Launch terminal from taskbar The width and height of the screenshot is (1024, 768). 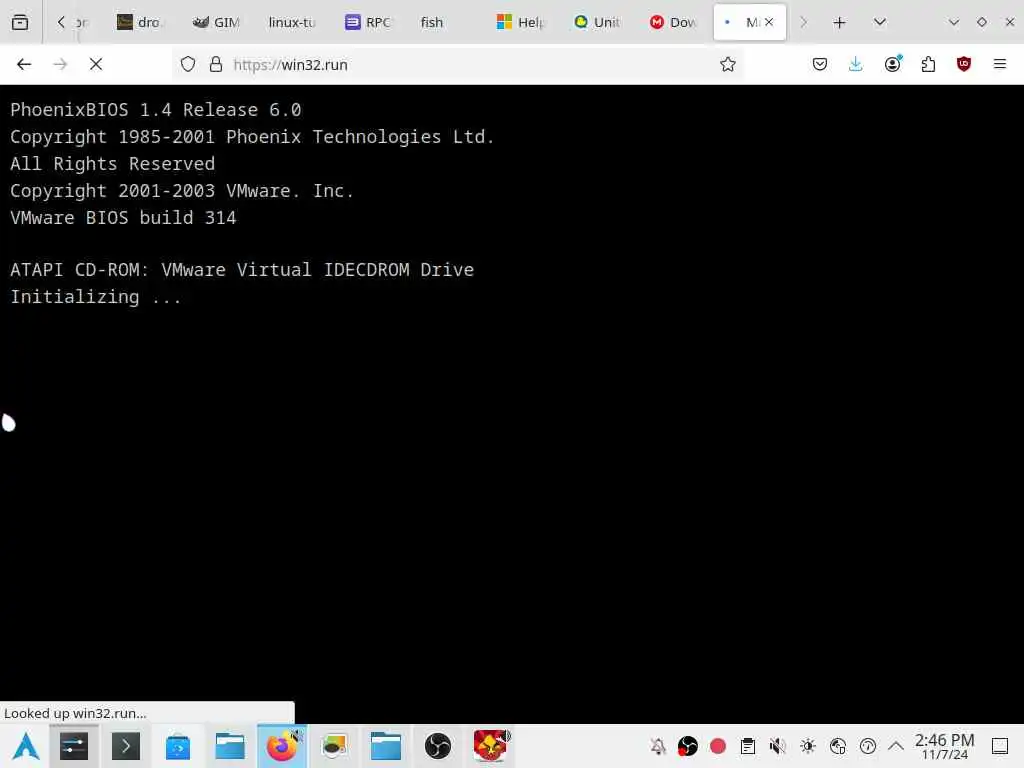[x=125, y=746]
